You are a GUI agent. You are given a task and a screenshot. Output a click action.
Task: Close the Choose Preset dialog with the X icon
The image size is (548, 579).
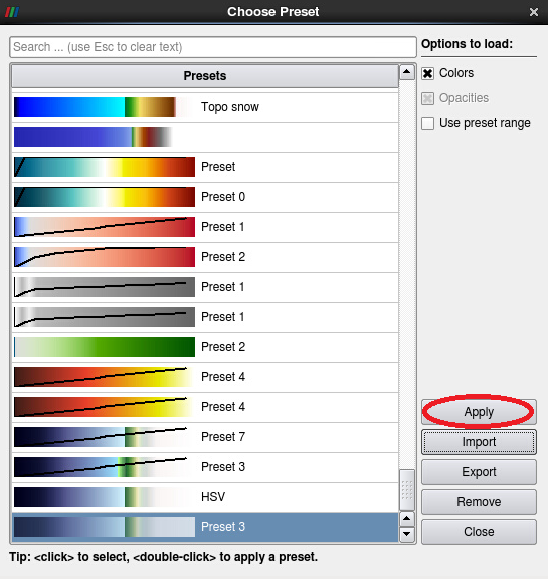(534, 12)
